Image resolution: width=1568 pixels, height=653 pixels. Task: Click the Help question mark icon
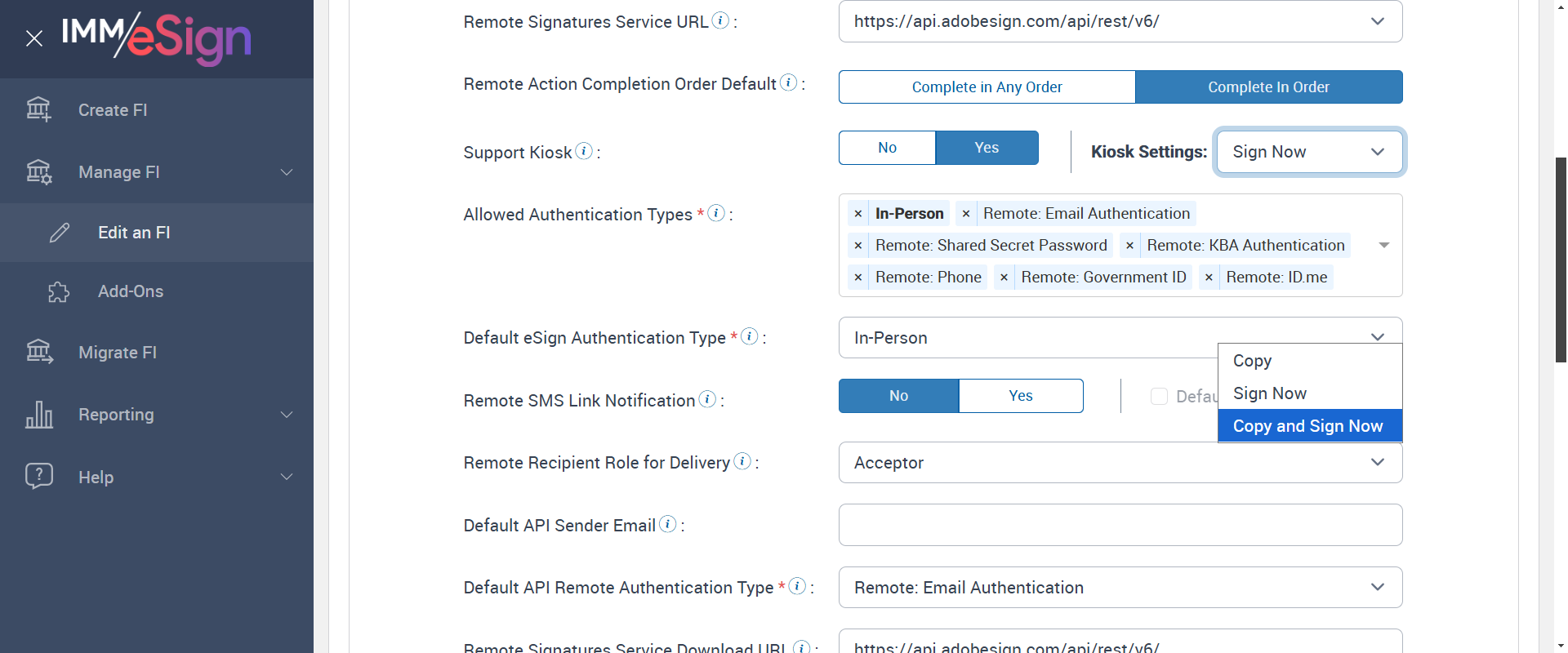[39, 476]
